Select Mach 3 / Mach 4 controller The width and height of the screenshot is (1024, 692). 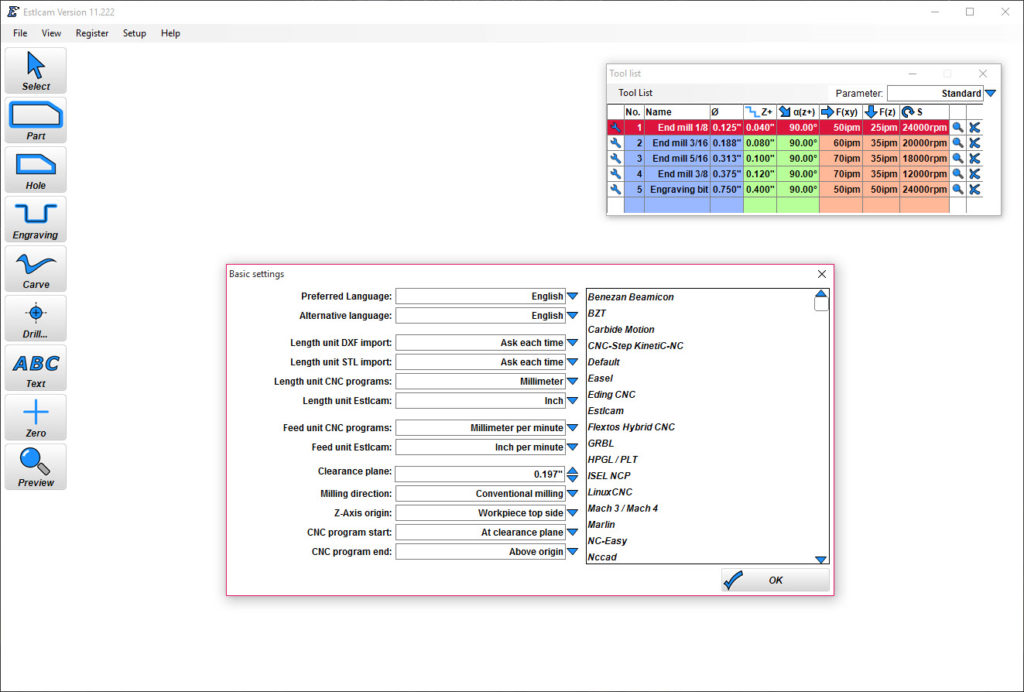[623, 508]
